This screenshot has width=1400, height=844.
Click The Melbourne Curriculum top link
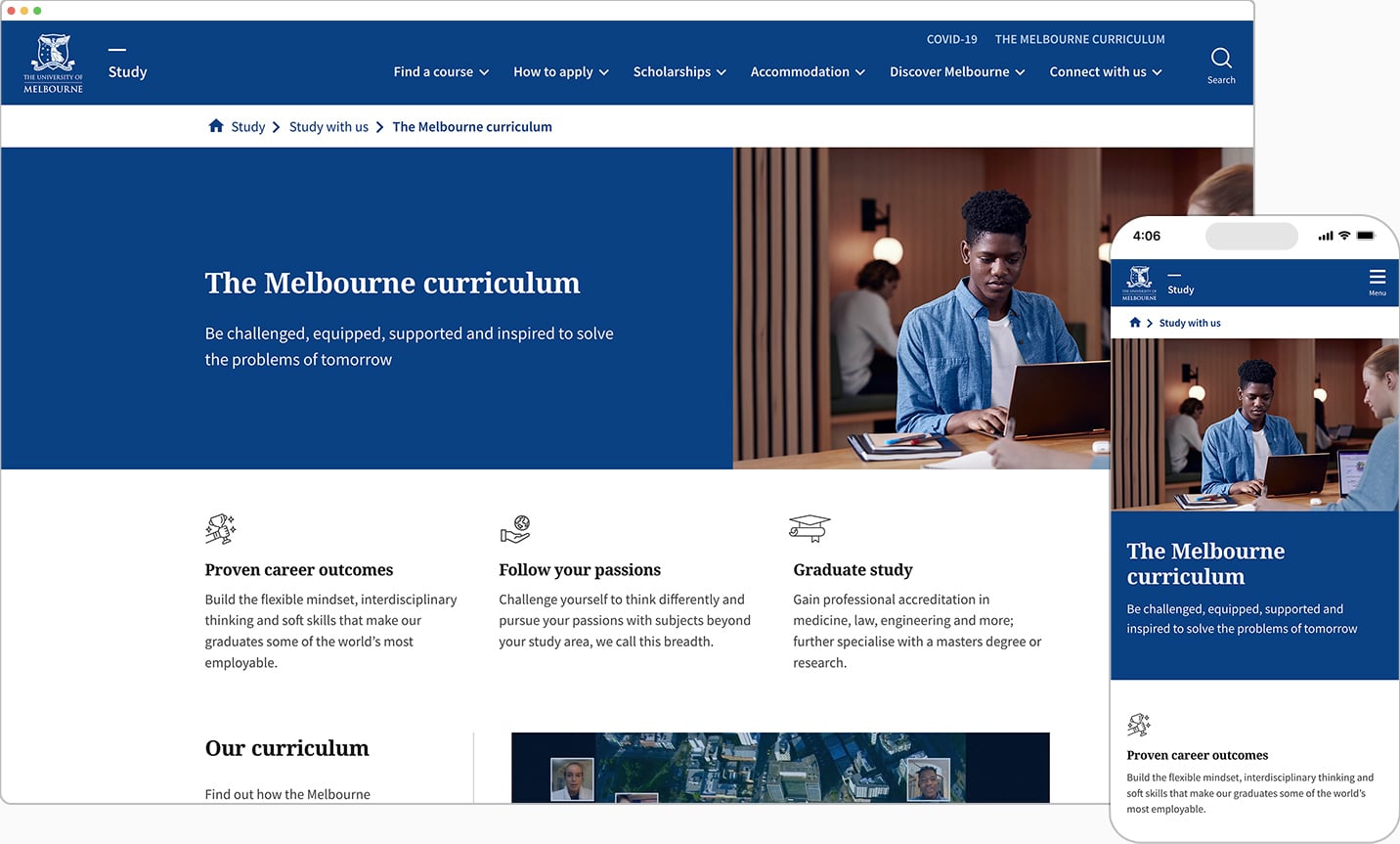(x=1079, y=39)
